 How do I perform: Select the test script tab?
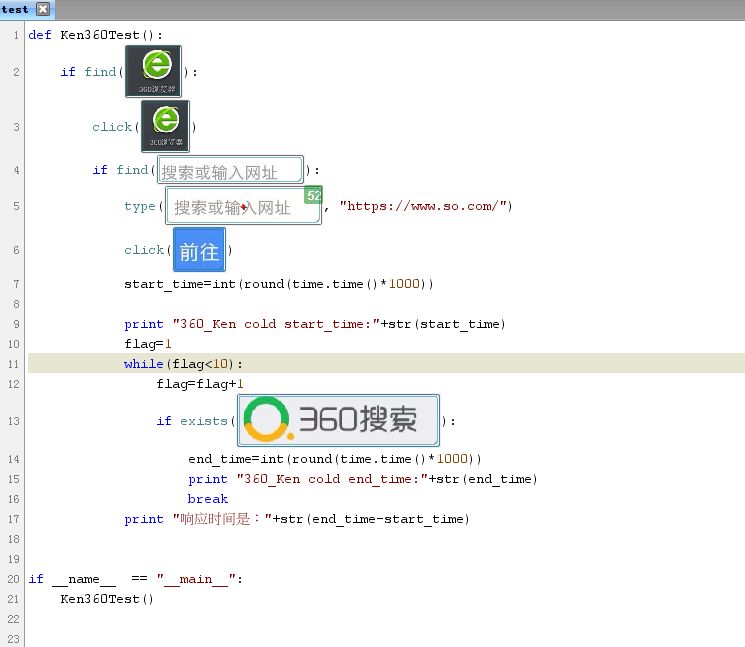coord(26,9)
